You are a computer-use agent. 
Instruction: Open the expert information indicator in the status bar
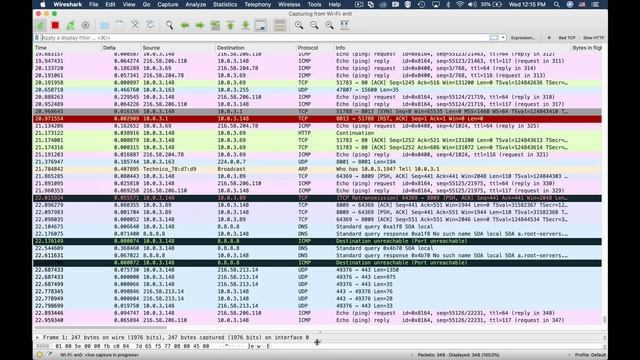pos(40,355)
